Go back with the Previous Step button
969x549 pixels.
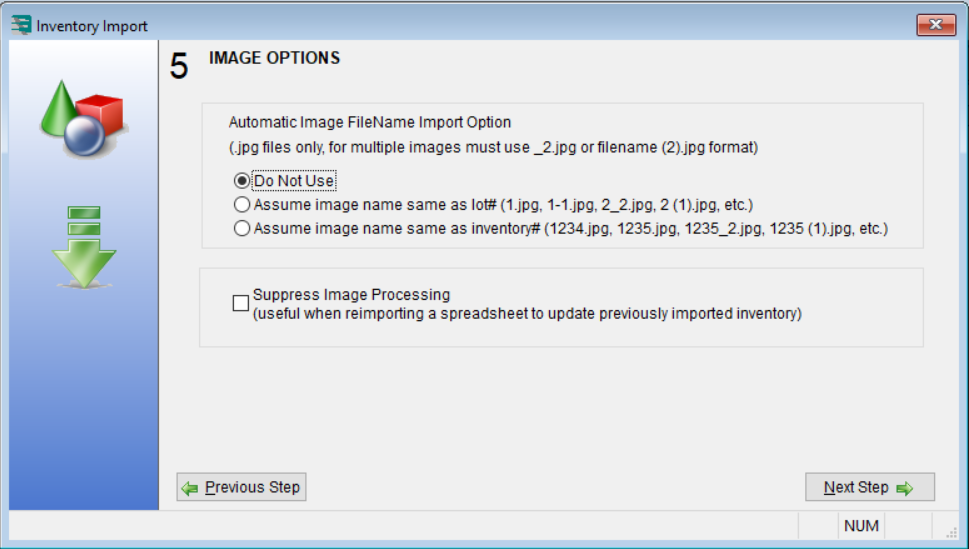pyautogui.click(x=241, y=488)
